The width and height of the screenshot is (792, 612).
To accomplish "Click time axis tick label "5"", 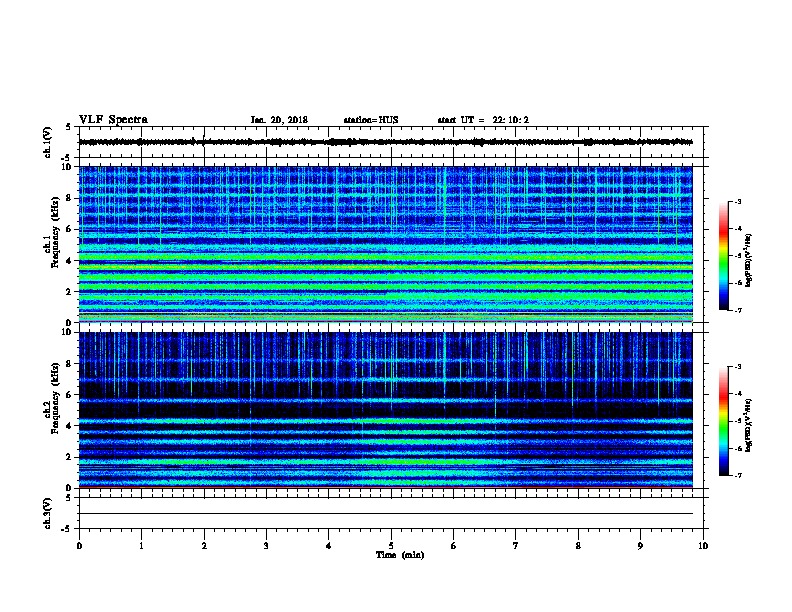I will (x=391, y=546).
